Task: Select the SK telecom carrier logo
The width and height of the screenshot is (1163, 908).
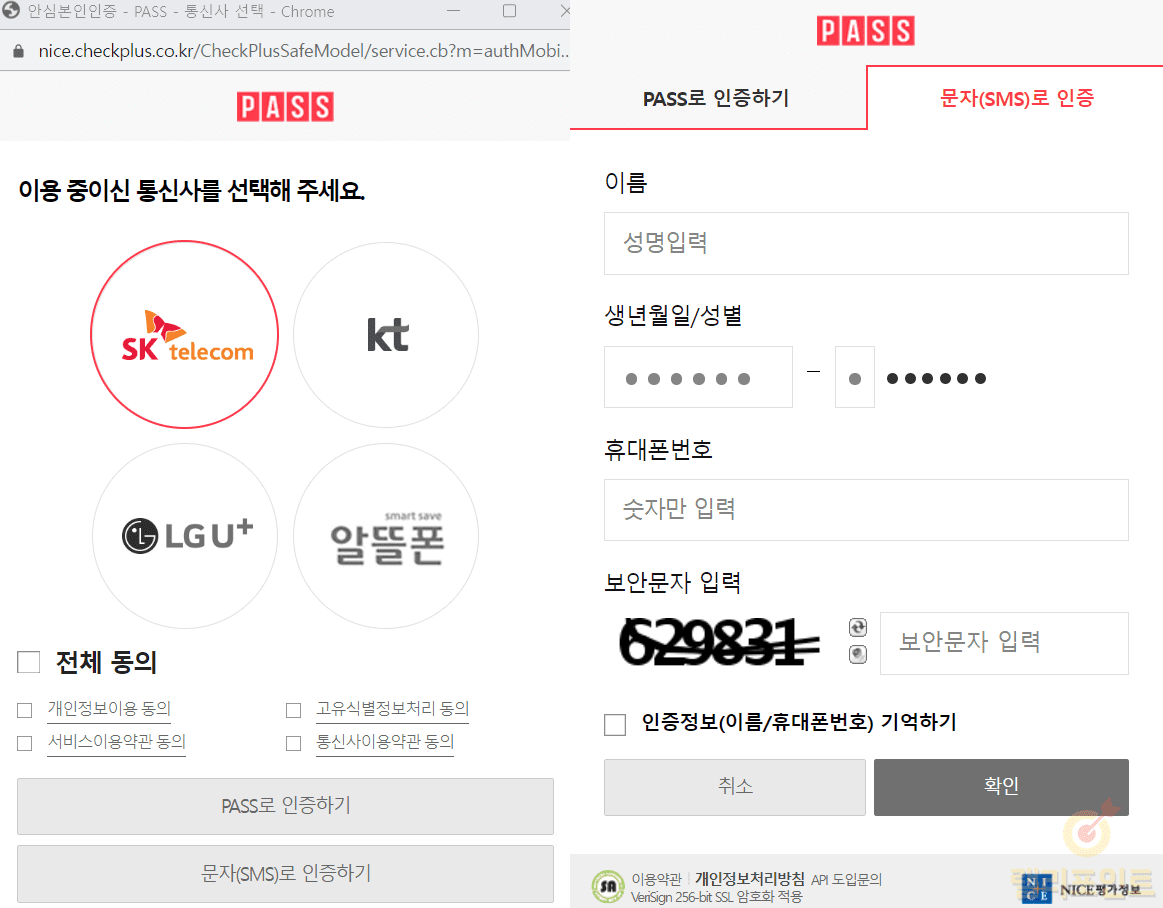Action: tap(185, 334)
